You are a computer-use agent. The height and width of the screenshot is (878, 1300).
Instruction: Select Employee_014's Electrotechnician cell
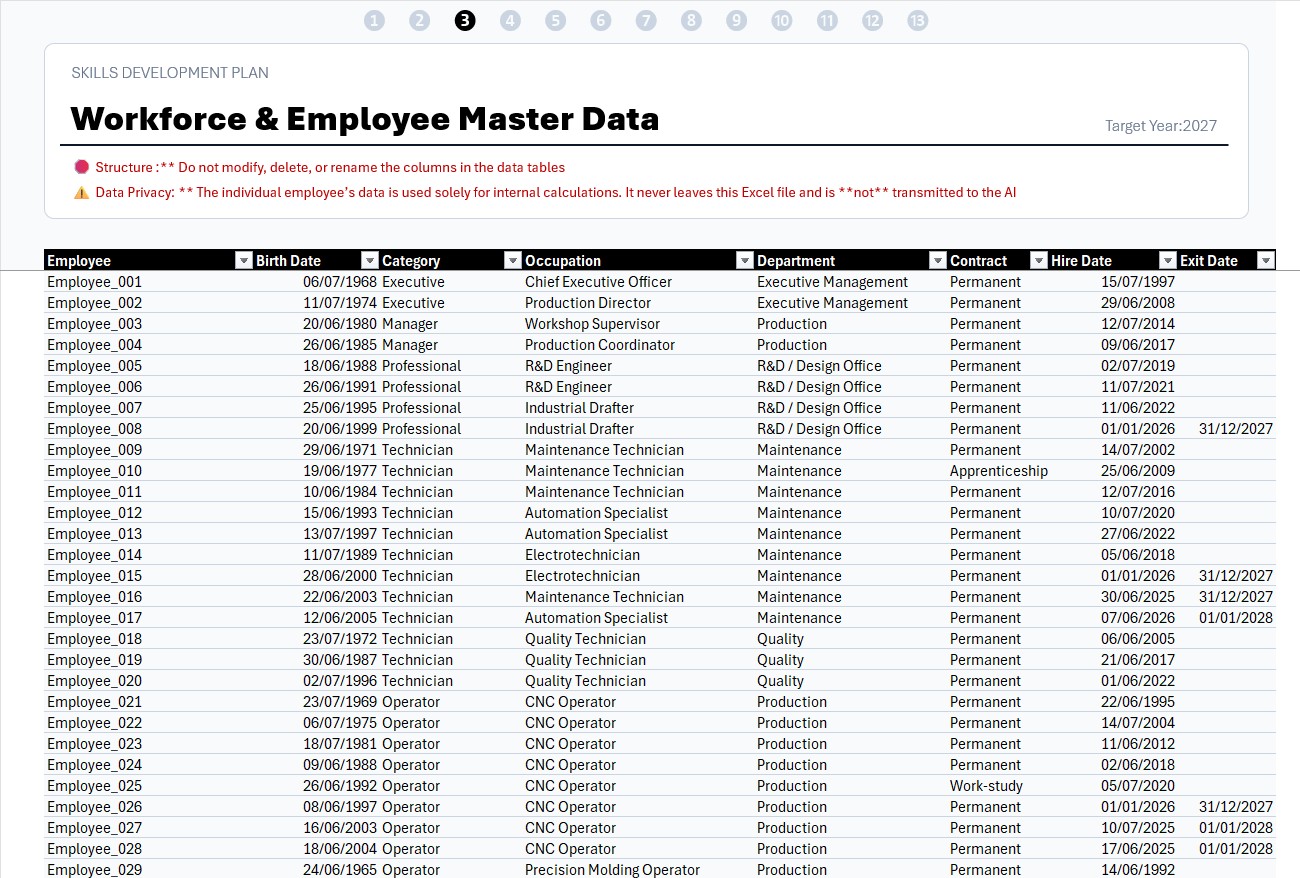tap(638, 555)
